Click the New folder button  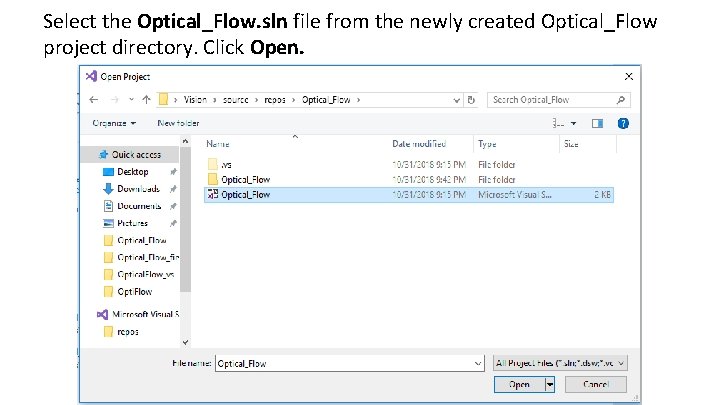click(178, 123)
